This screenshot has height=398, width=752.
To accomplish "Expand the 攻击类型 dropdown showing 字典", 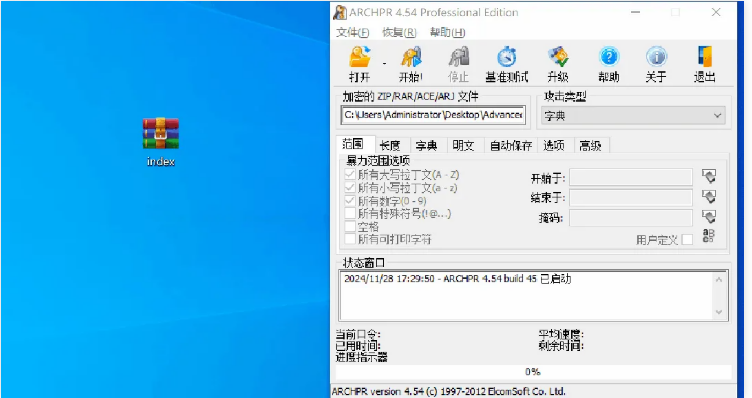I will tap(633, 116).
